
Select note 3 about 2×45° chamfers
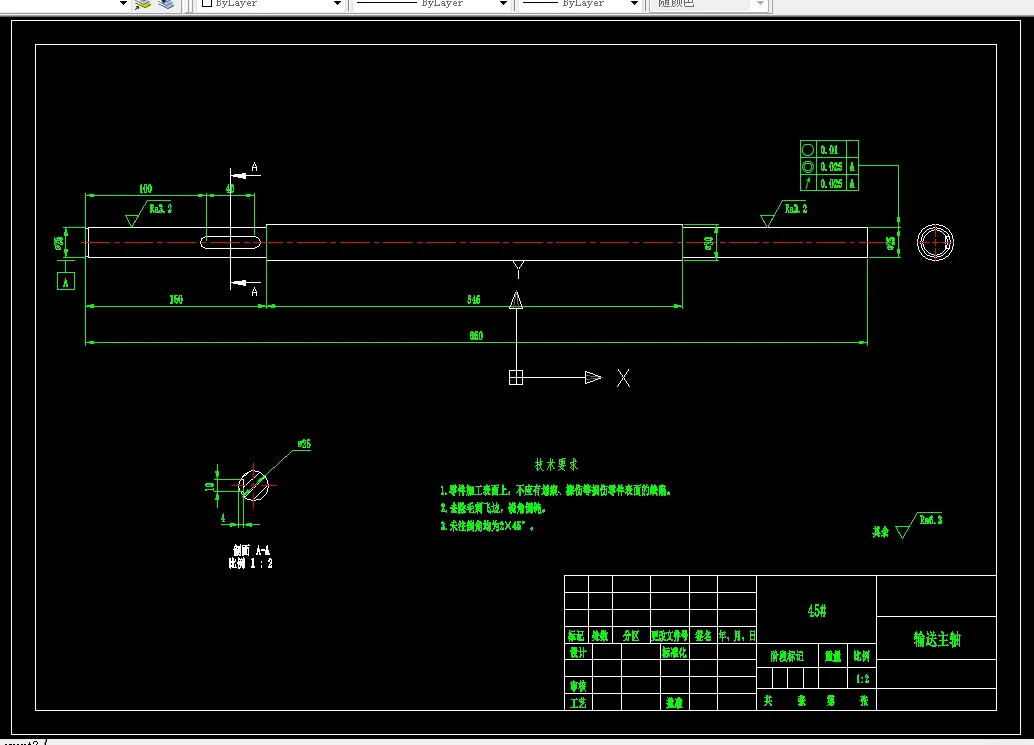click(487, 526)
